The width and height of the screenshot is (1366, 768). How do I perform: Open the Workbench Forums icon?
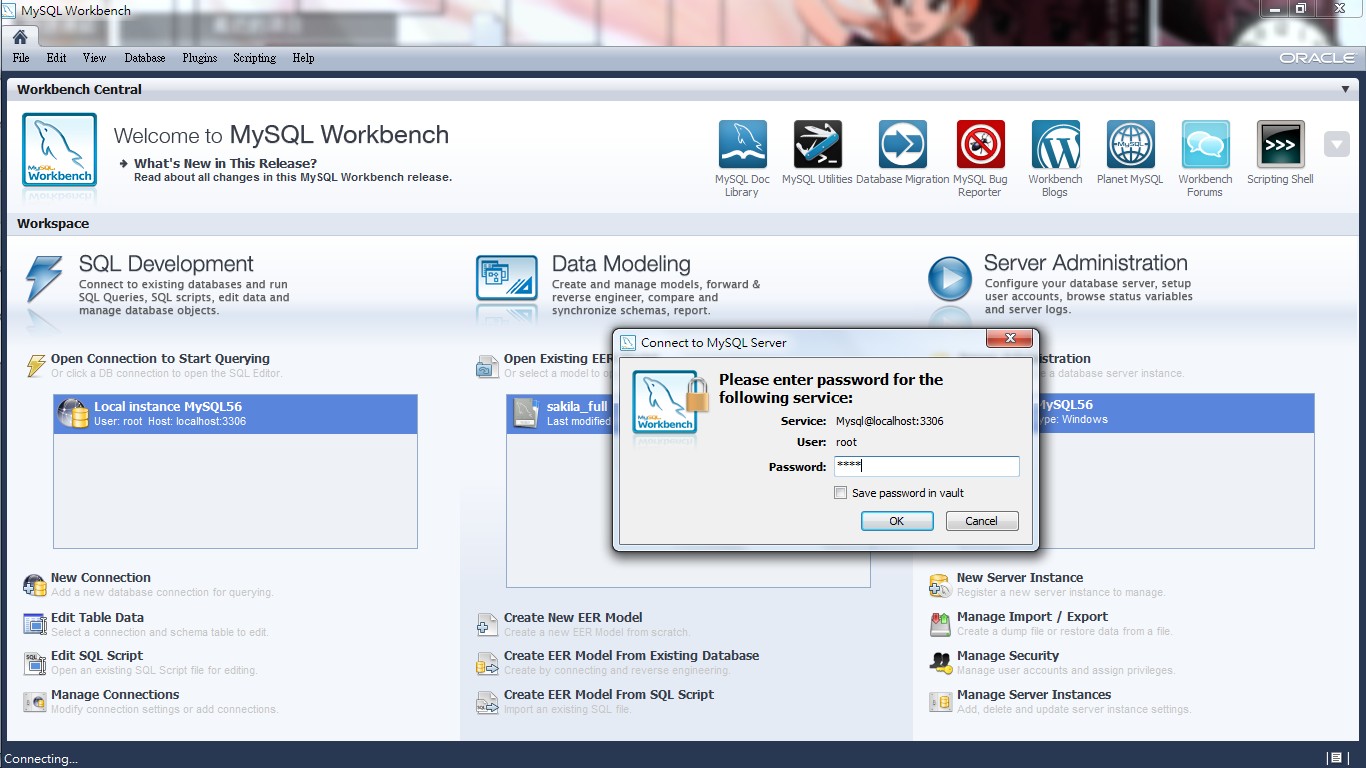[x=1205, y=145]
